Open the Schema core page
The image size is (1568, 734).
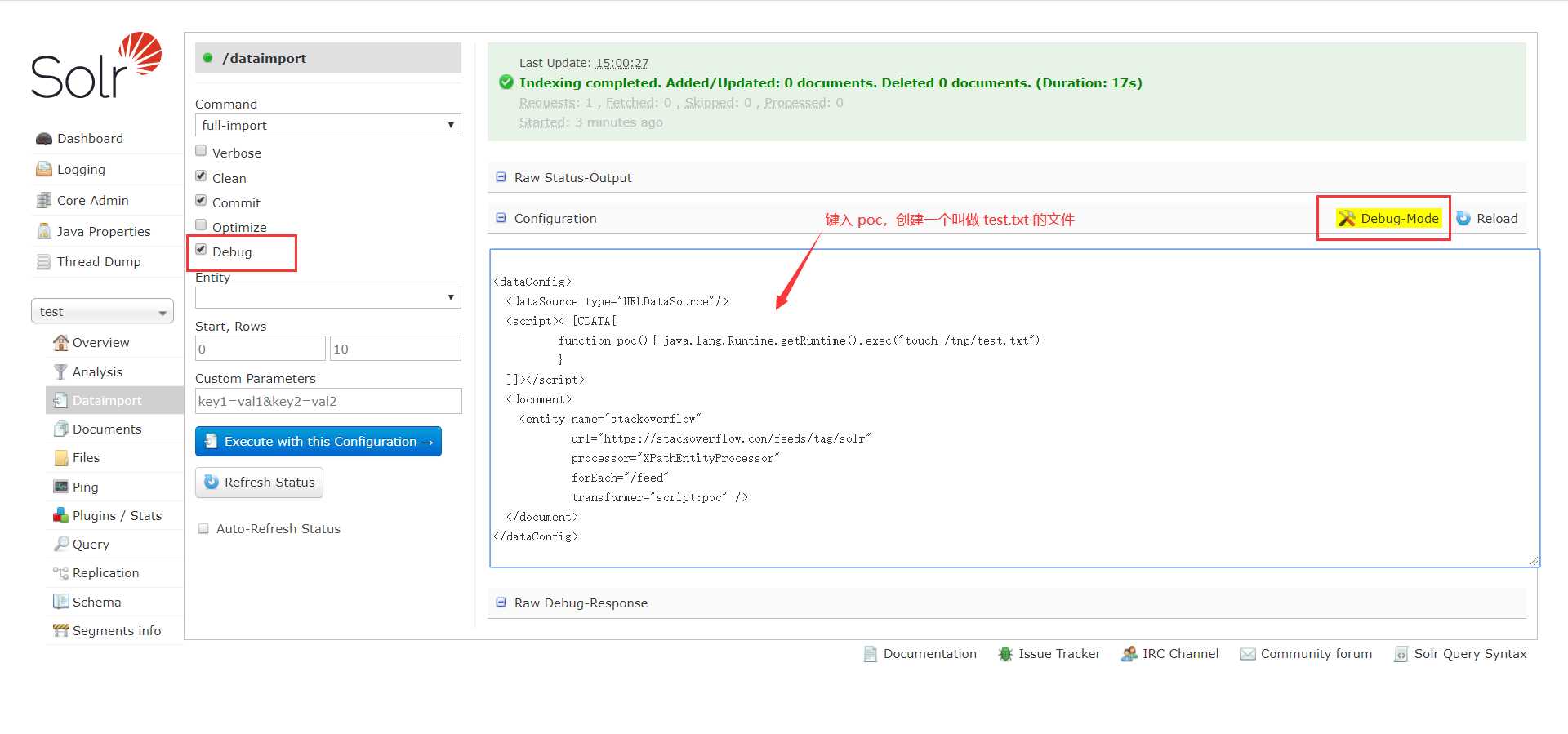click(x=96, y=602)
